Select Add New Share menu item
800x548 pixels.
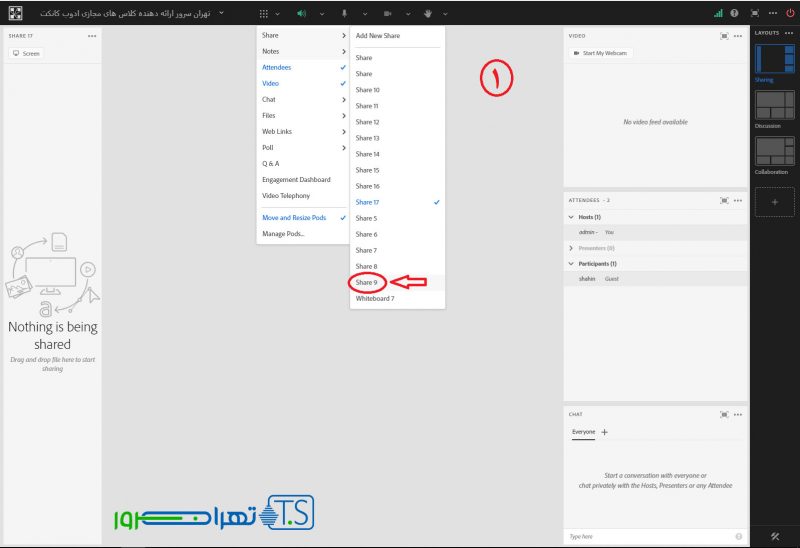[376, 35]
